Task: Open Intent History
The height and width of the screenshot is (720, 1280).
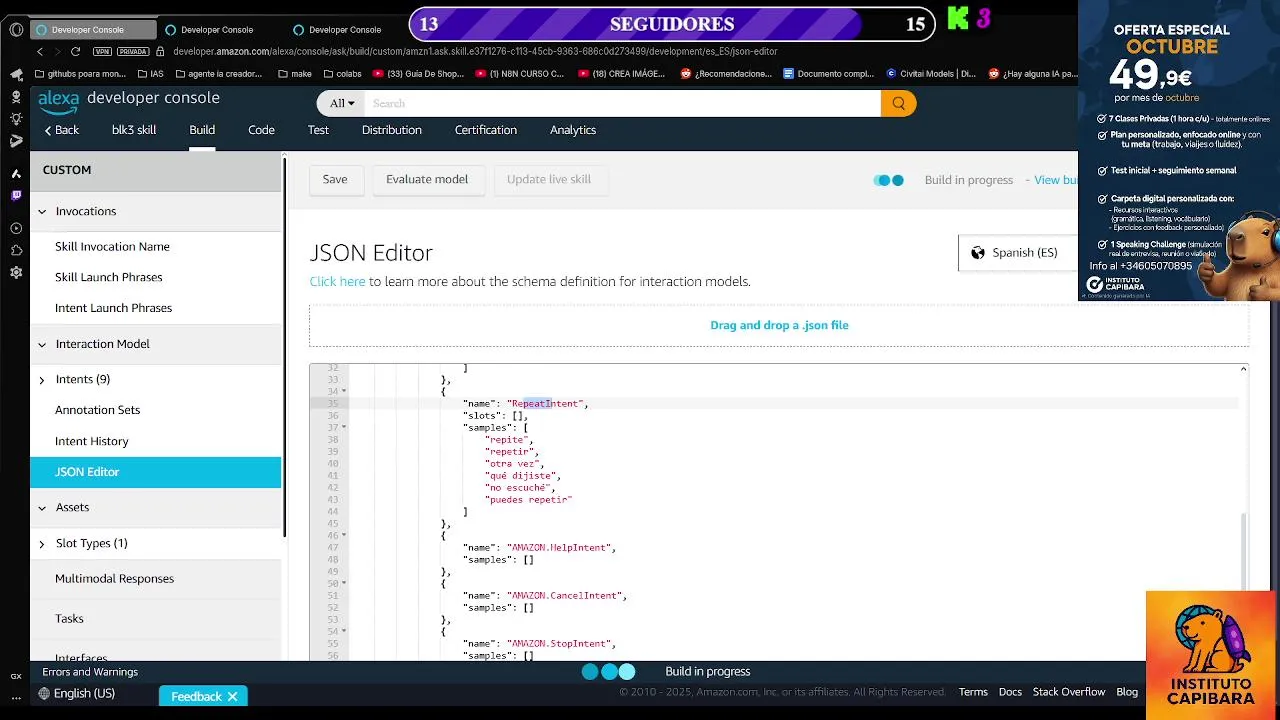Action: point(92,441)
